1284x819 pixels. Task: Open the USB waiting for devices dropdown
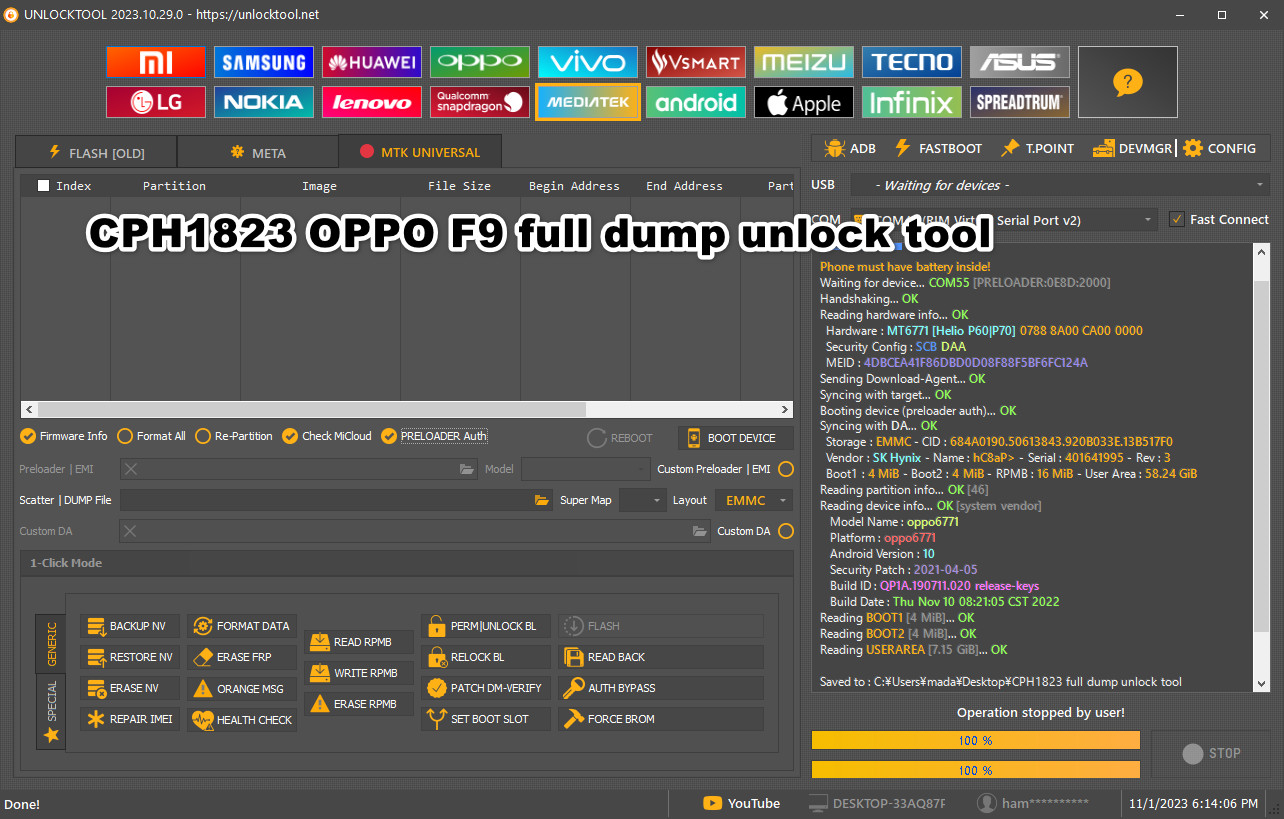pos(1060,185)
